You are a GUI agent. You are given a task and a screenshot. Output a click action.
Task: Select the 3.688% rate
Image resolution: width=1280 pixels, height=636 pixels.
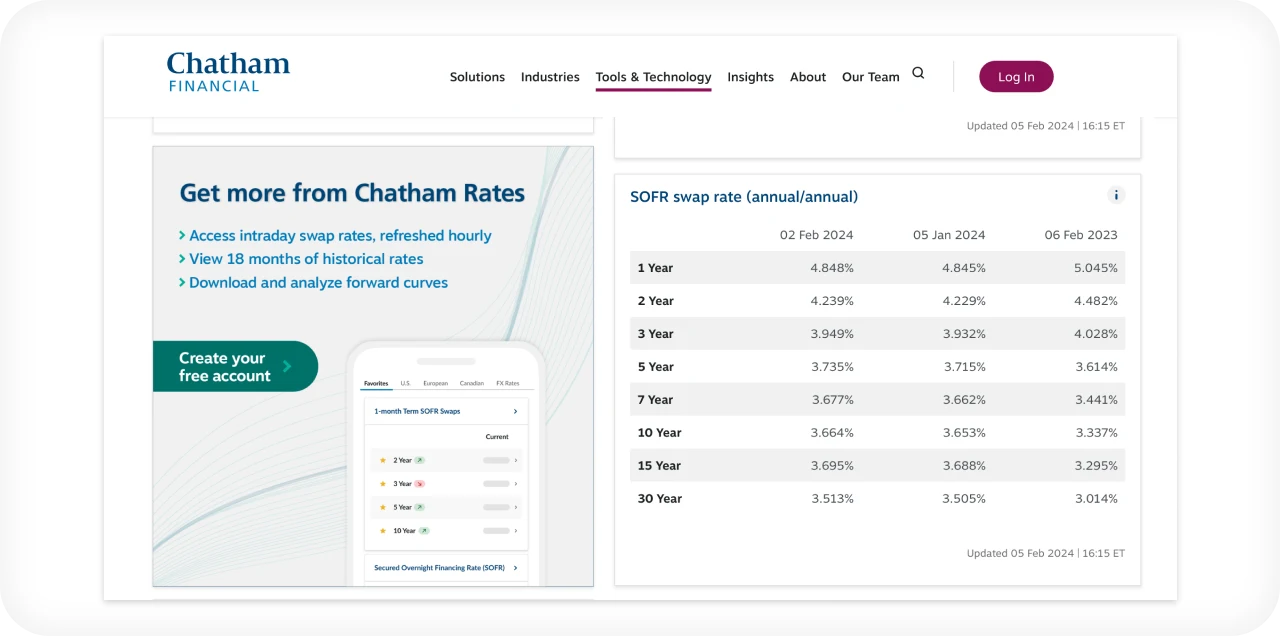pyautogui.click(x=964, y=466)
